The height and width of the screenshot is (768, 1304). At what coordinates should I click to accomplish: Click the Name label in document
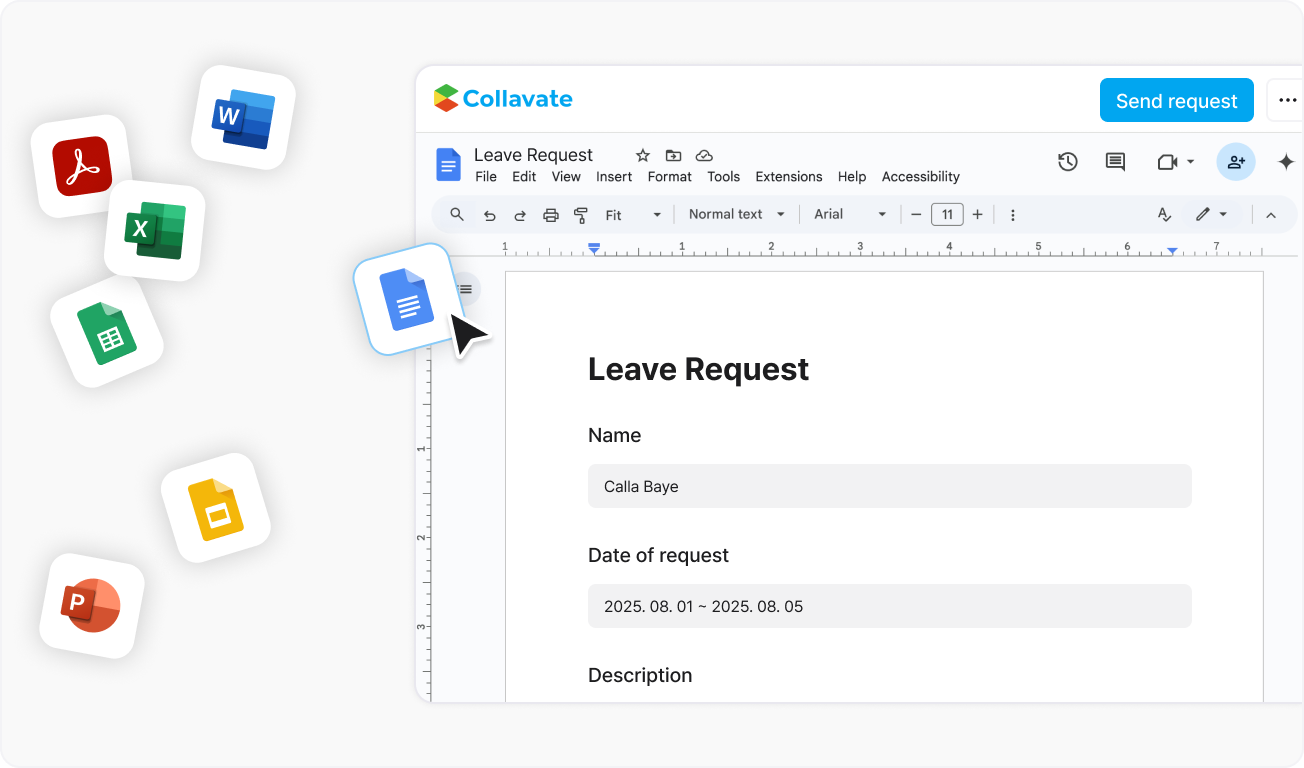[x=614, y=435]
